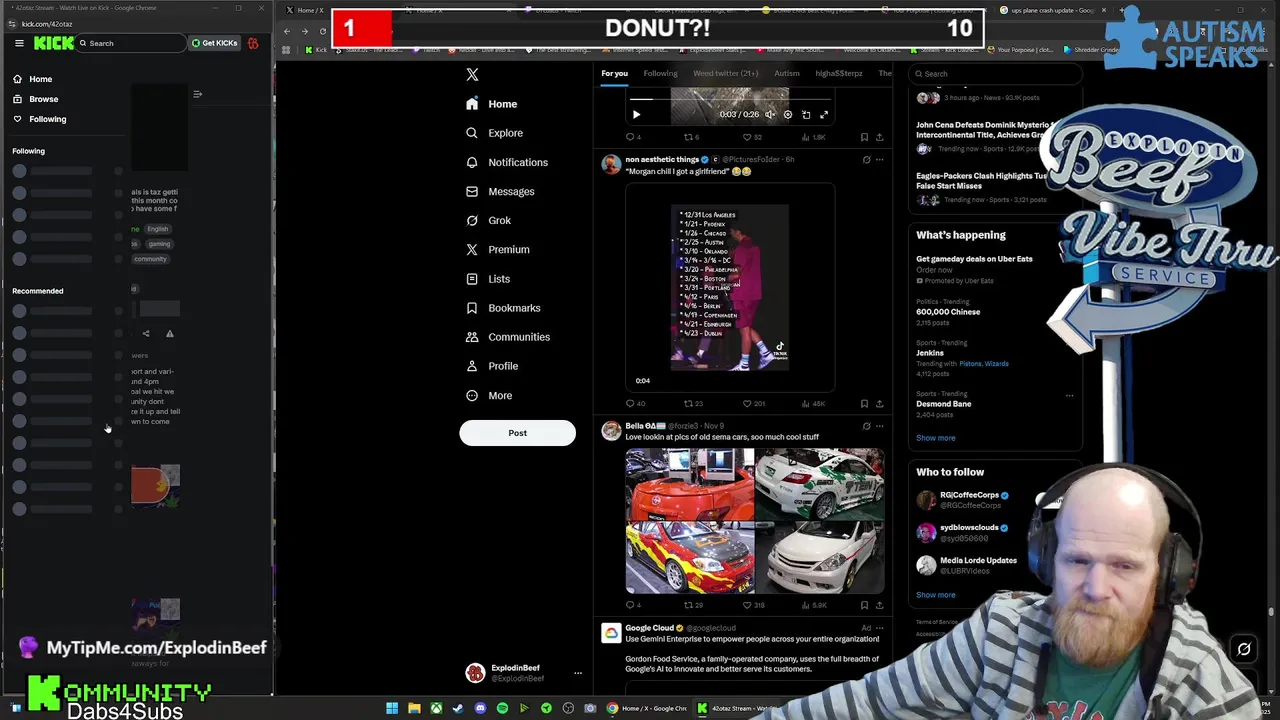Like Bella's sema cars post
The image size is (1280, 720).
pos(753,605)
